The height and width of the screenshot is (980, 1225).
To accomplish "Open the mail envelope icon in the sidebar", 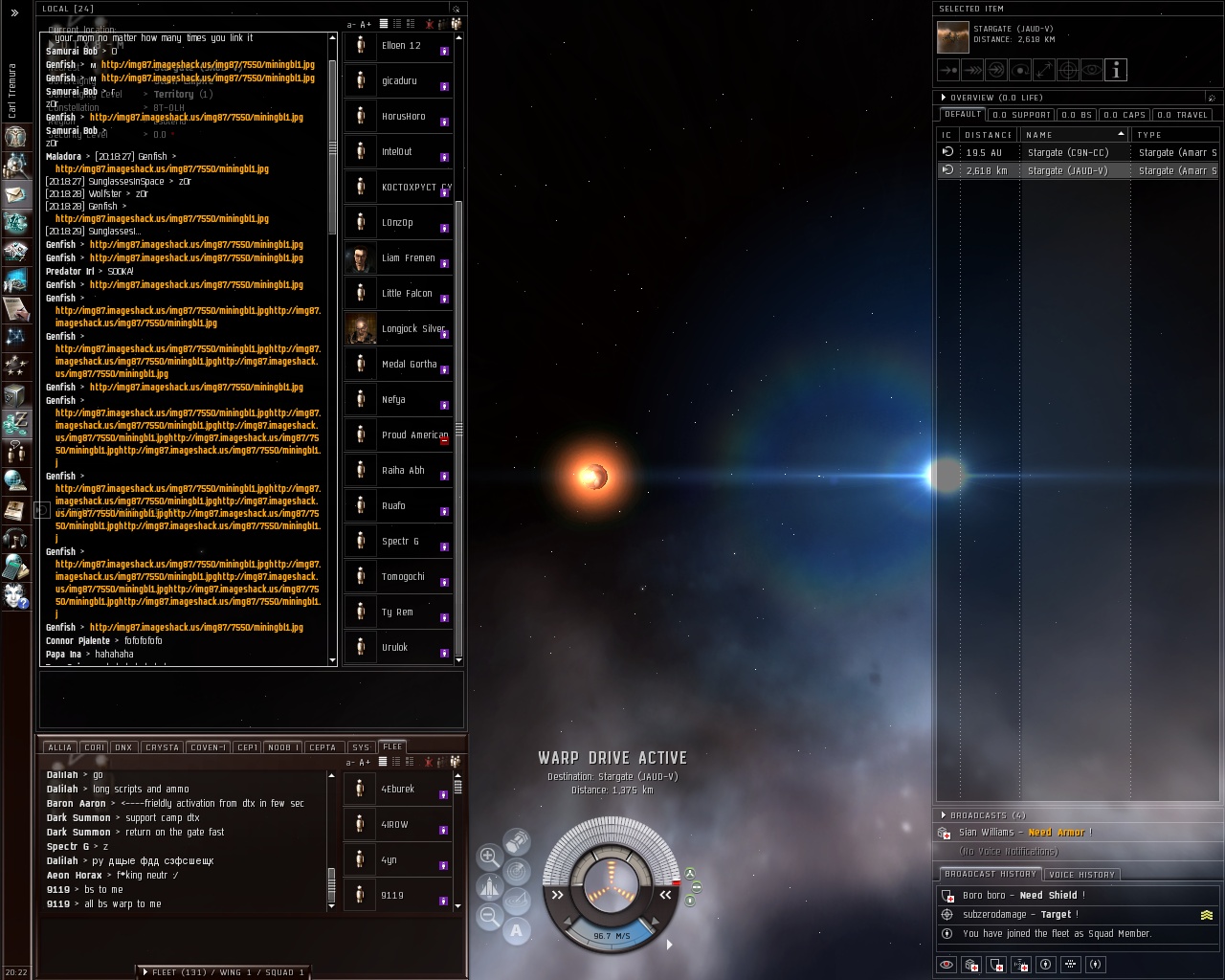I will coord(15,194).
